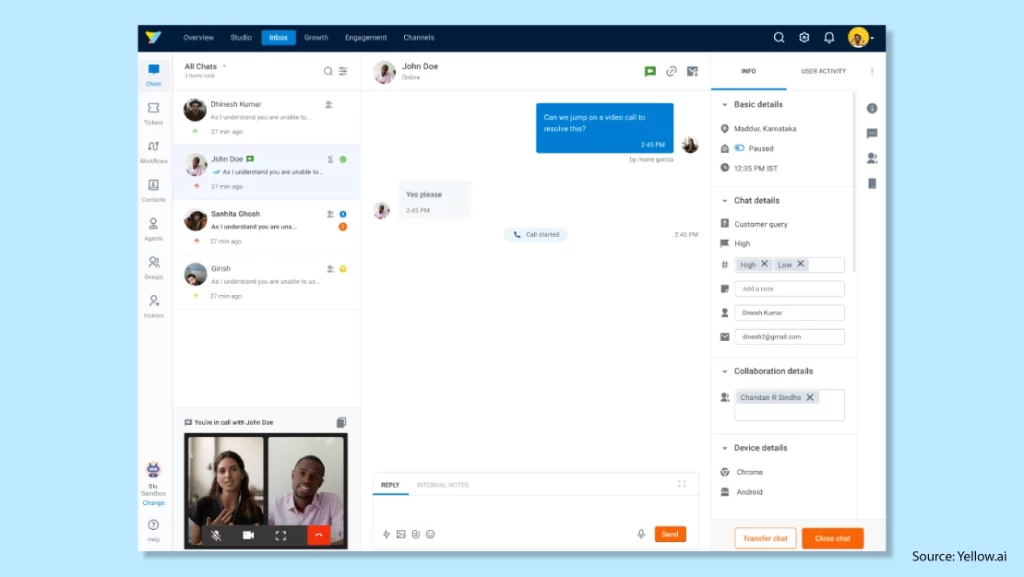The height and width of the screenshot is (577, 1024).
Task: Open the settings gear in top bar
Action: tap(804, 37)
